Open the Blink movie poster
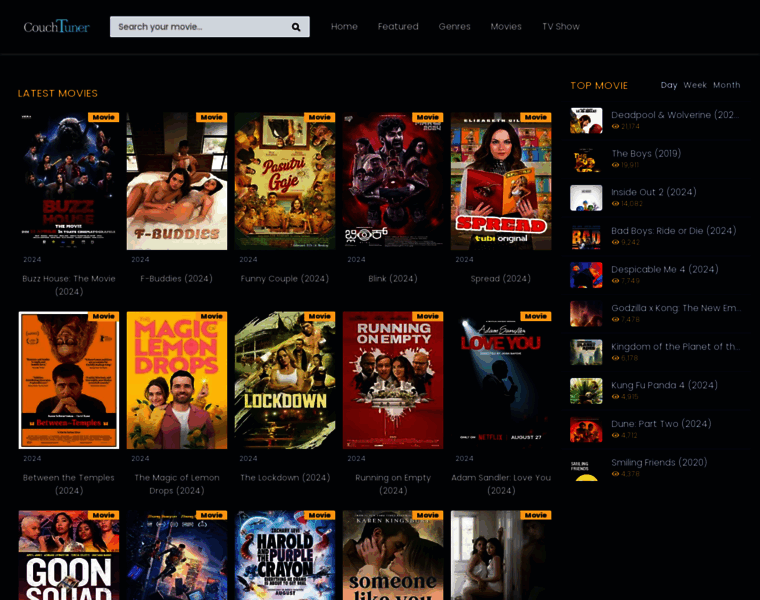760x600 pixels. coord(393,181)
